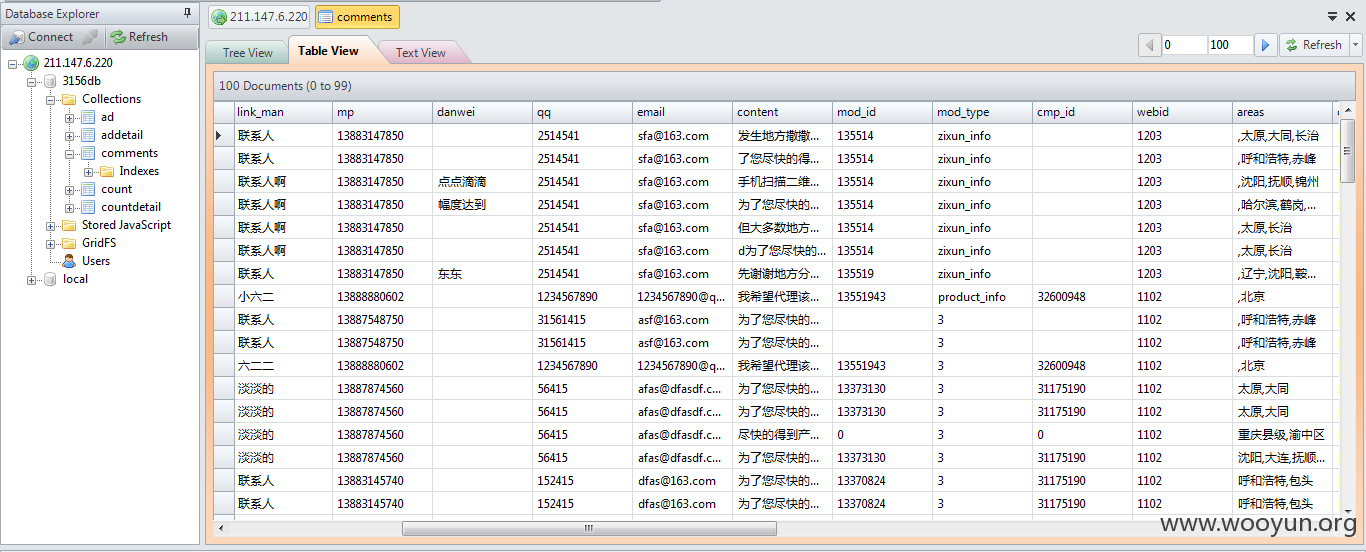Screen dimensions: 1366x552
Task: Select the countdetail collection icon
Action: [88, 207]
